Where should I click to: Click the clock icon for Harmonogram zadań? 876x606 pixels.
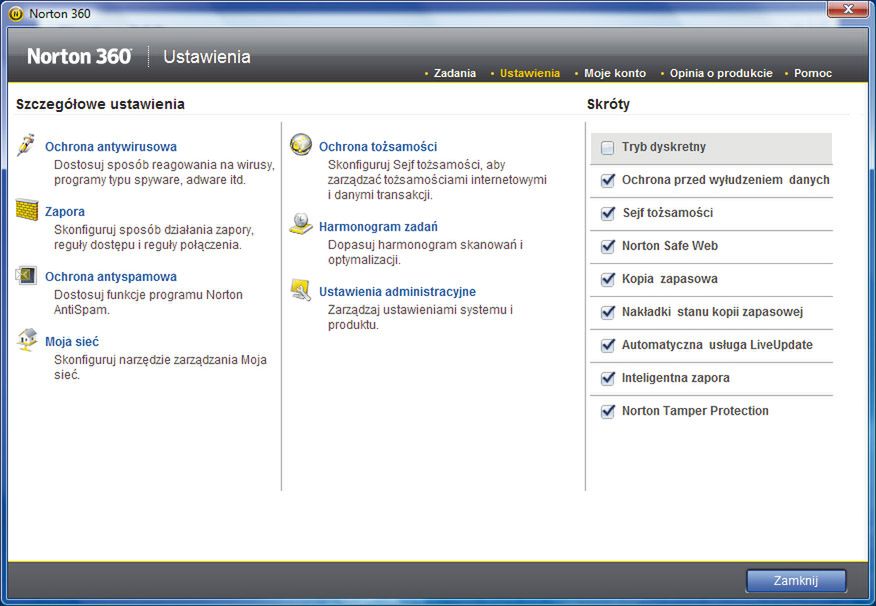click(301, 224)
